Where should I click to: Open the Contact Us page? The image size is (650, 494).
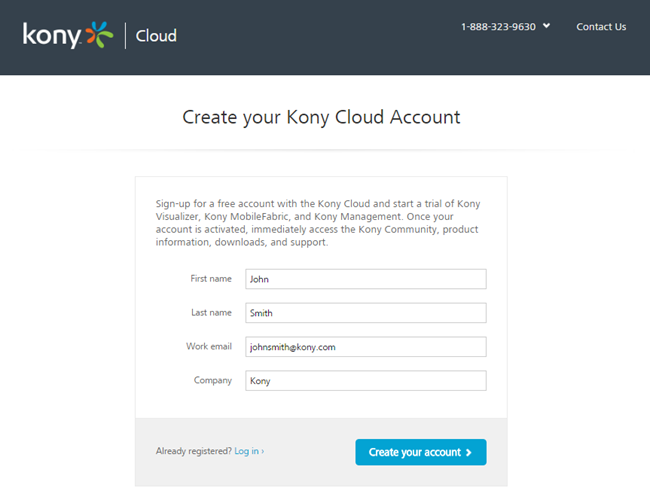[601, 27]
